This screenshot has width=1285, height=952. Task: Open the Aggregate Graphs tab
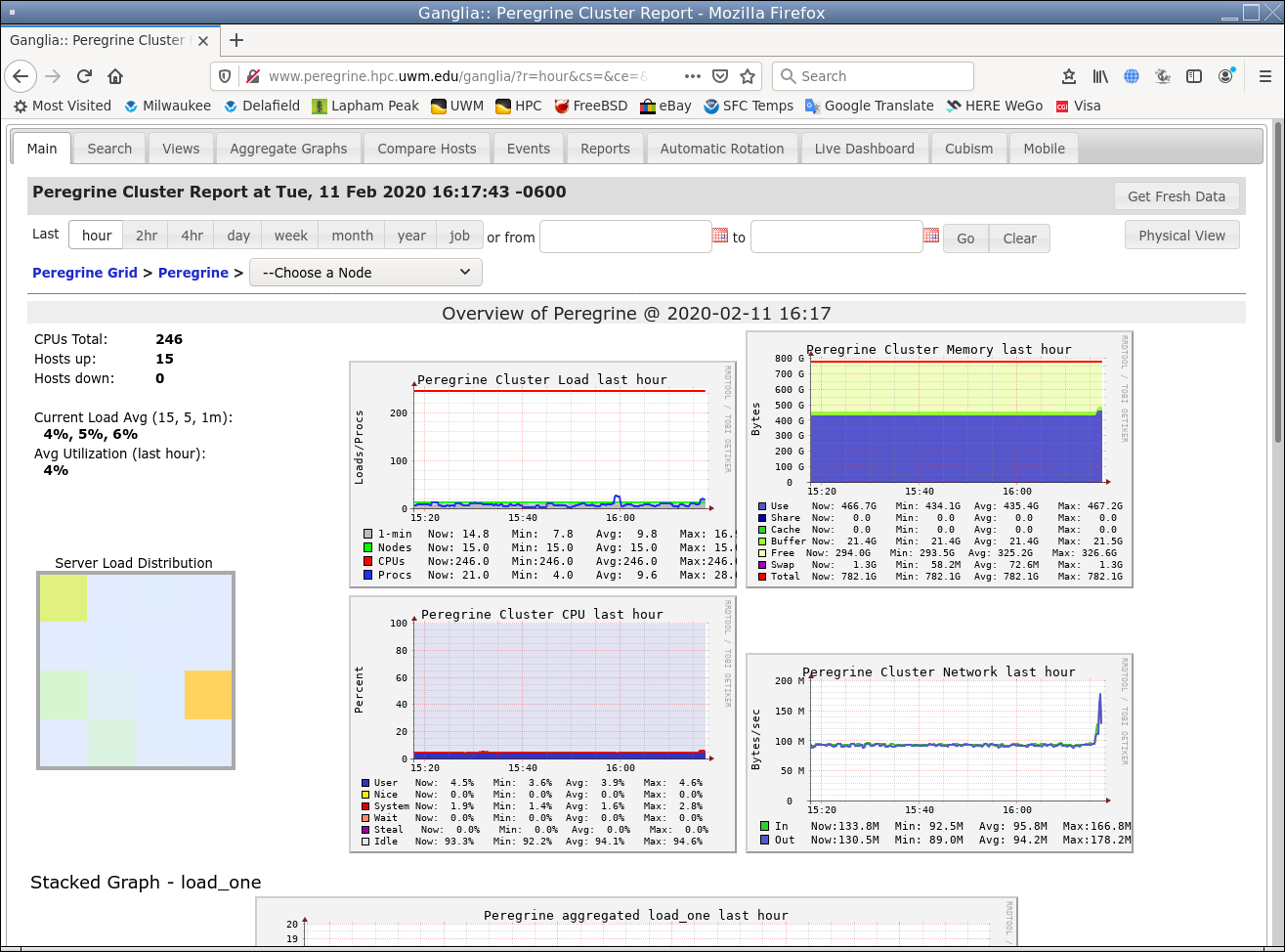288,149
